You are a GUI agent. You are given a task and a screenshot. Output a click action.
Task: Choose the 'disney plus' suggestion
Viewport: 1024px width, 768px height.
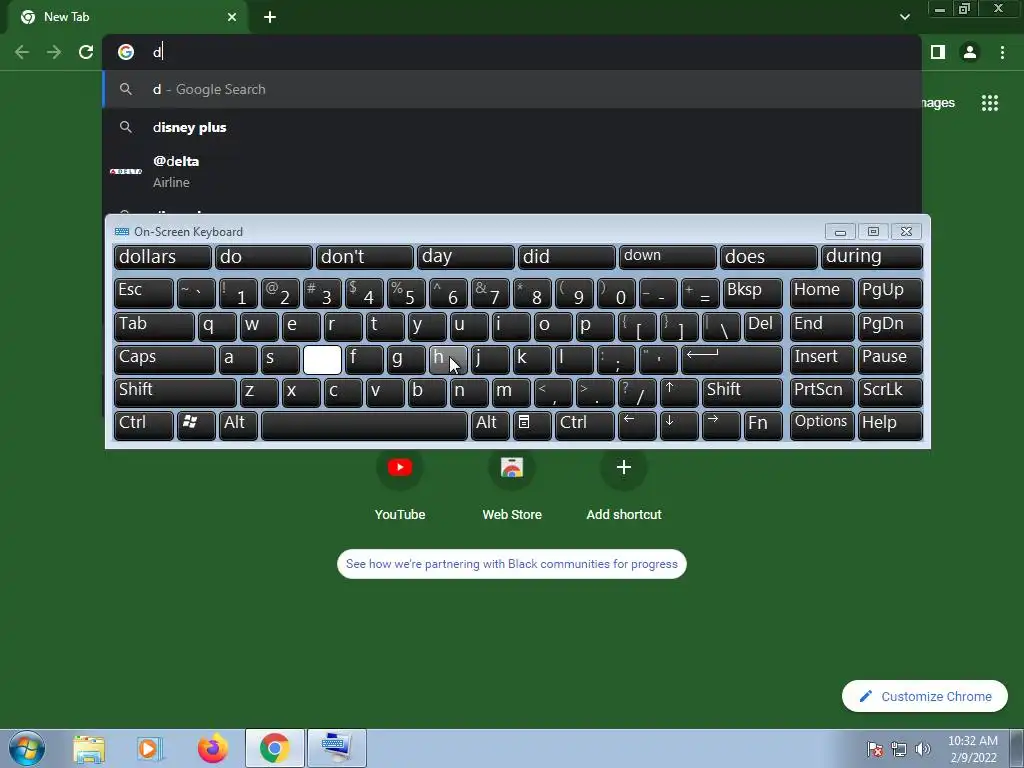click(x=512, y=127)
